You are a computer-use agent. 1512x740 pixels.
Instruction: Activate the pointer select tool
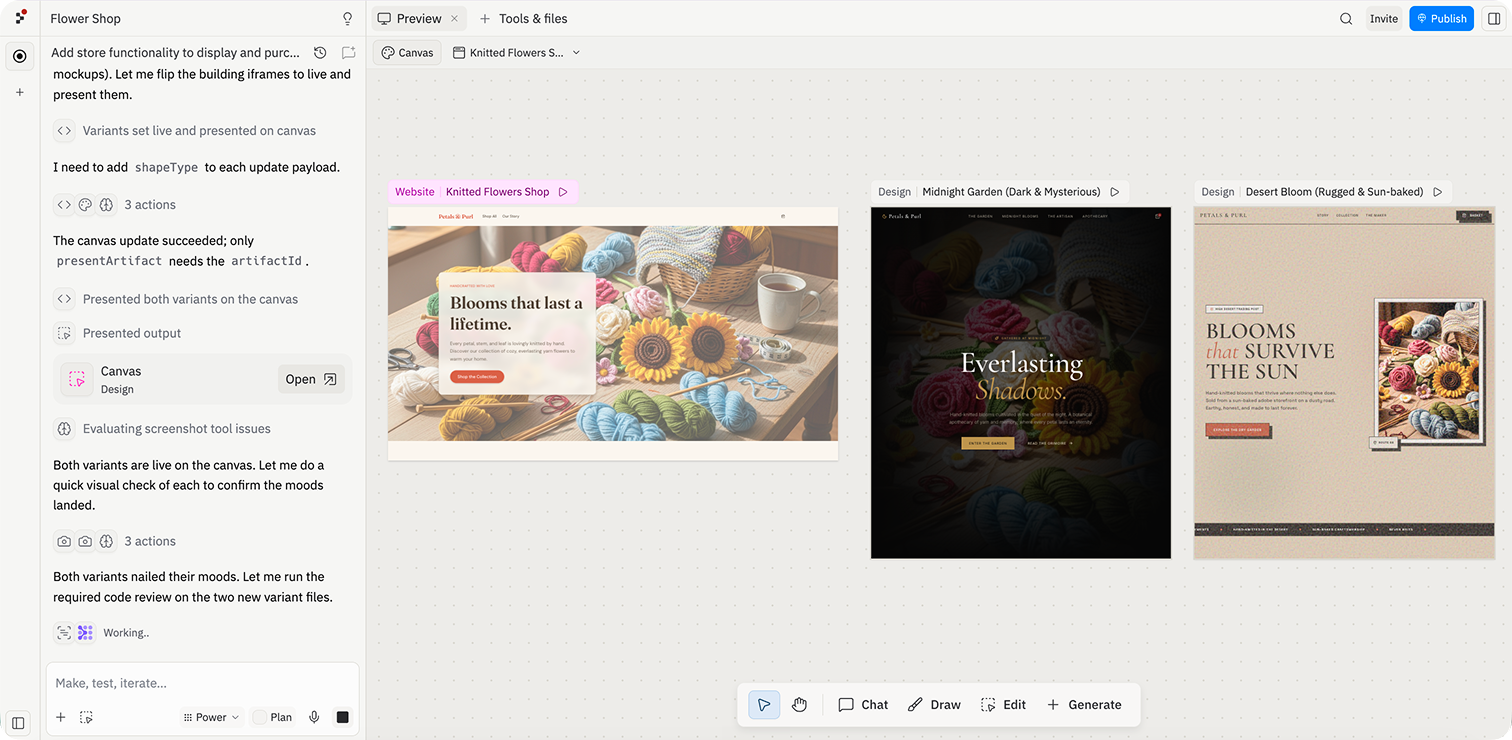pos(764,704)
